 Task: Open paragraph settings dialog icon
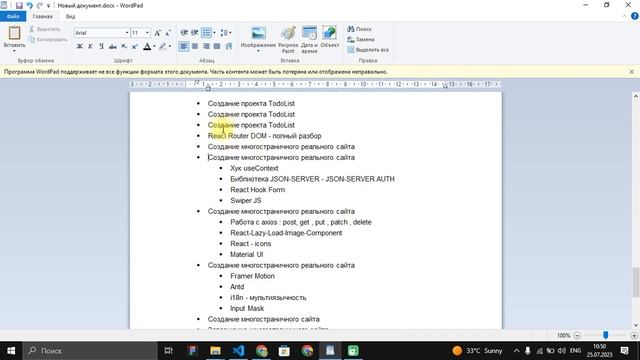pyautogui.click(x=229, y=46)
